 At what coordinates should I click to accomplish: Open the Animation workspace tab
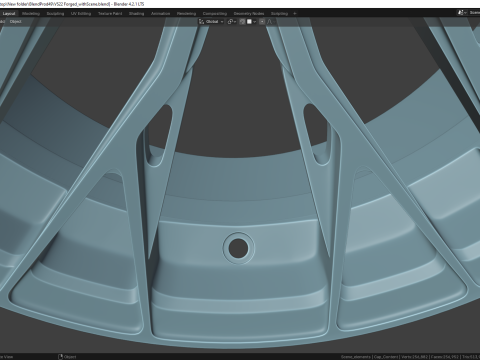(x=161, y=14)
